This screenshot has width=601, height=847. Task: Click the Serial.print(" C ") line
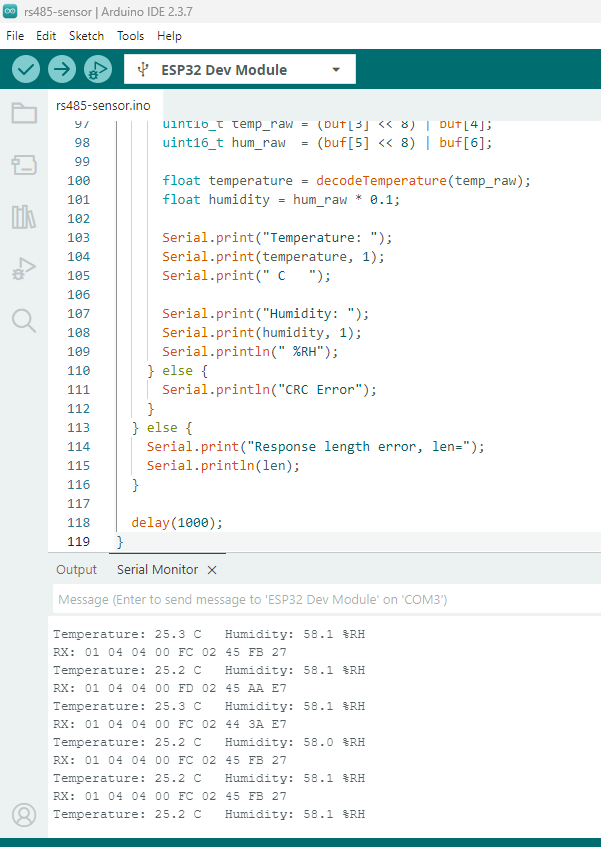(246, 275)
